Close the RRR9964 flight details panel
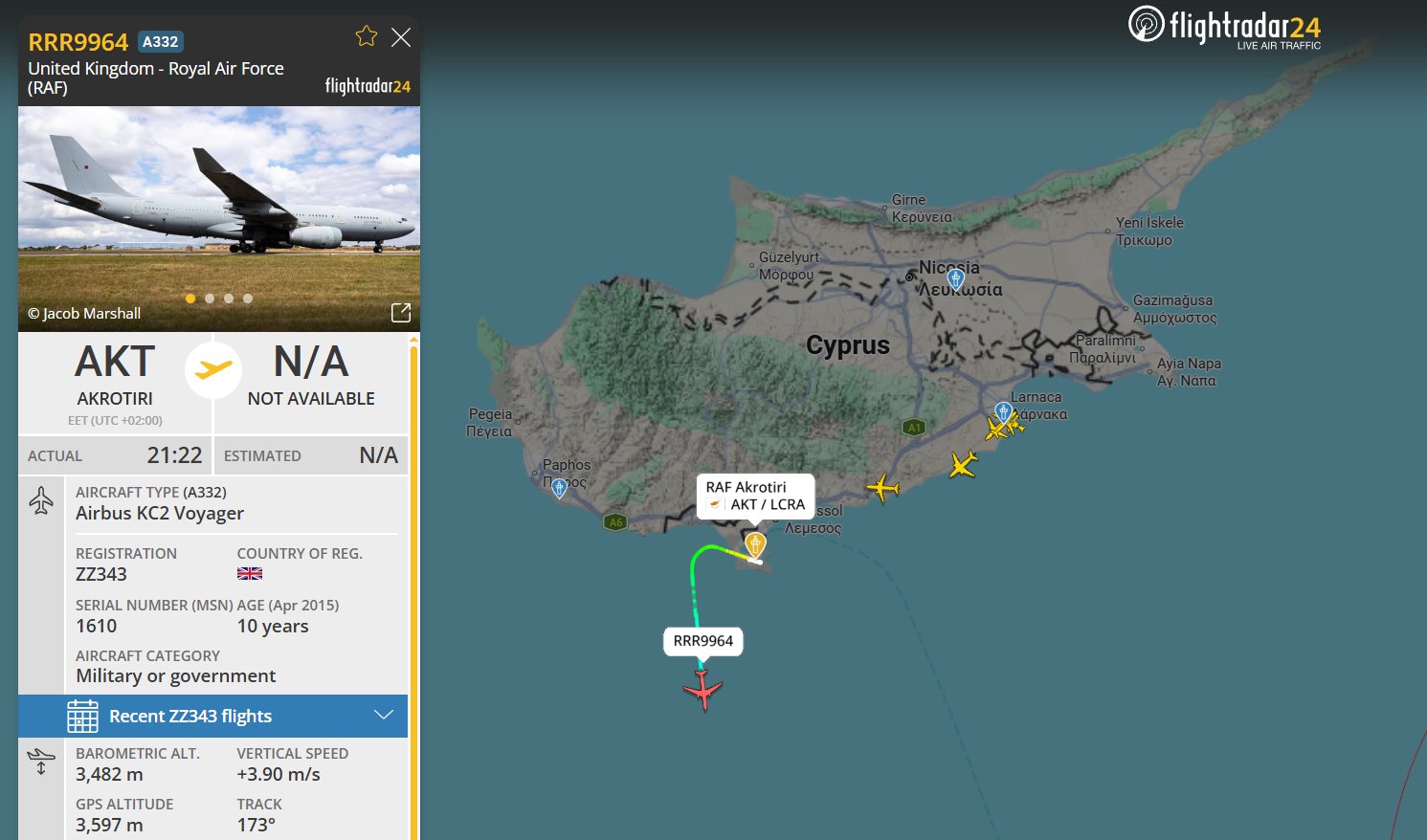 point(401,37)
